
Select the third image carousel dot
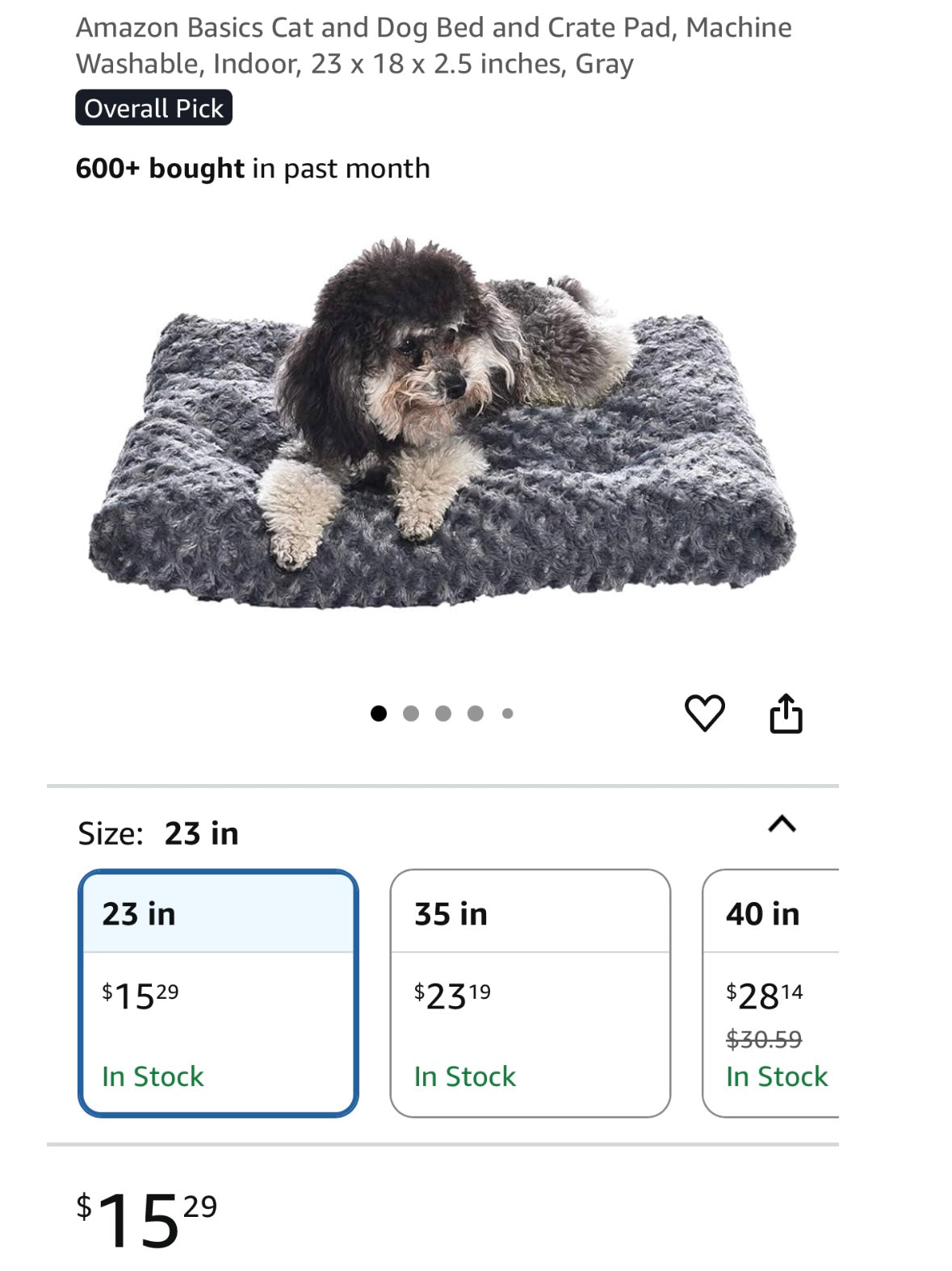click(442, 711)
